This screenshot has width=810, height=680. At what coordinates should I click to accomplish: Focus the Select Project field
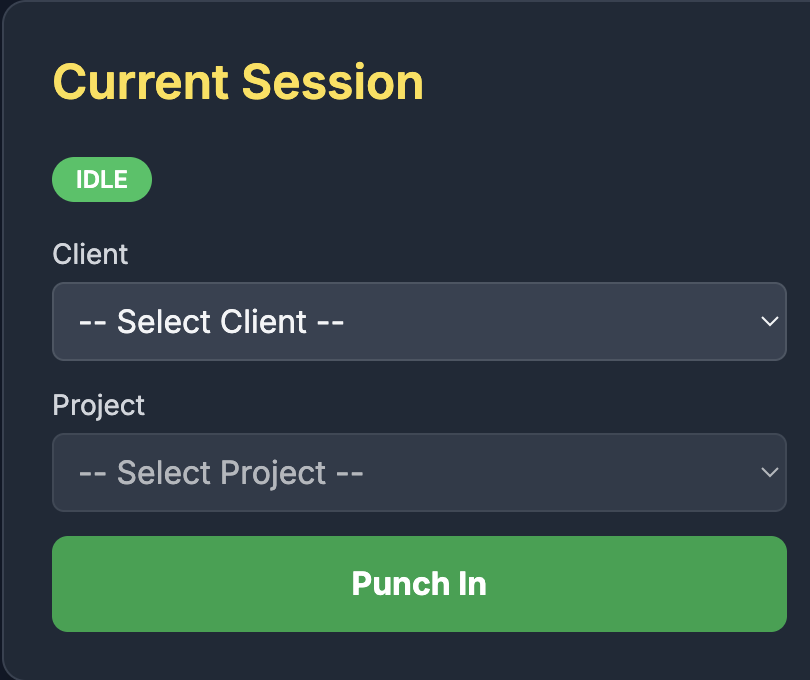click(419, 472)
